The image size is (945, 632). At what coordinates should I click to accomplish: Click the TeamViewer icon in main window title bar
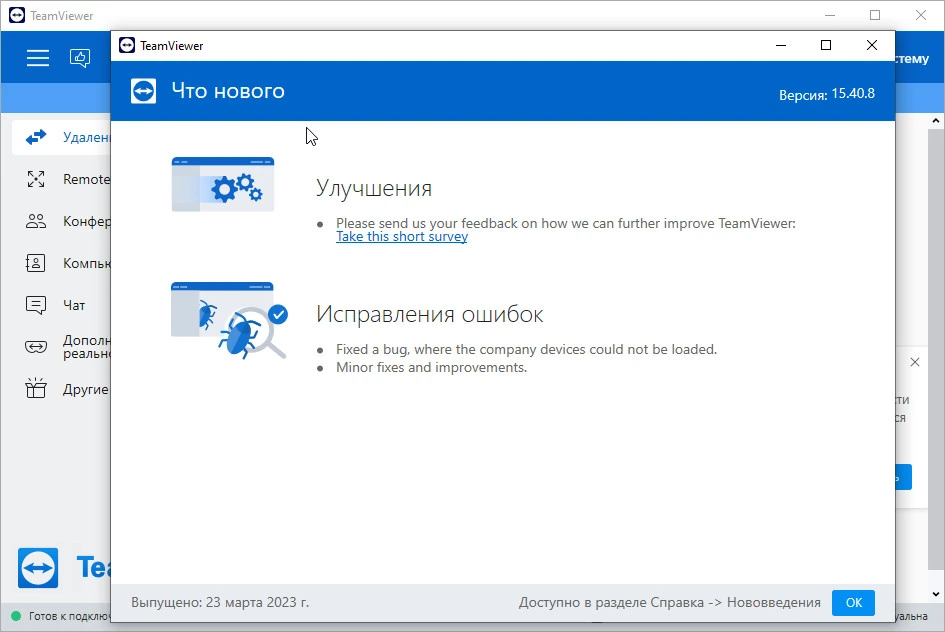click(x=17, y=15)
